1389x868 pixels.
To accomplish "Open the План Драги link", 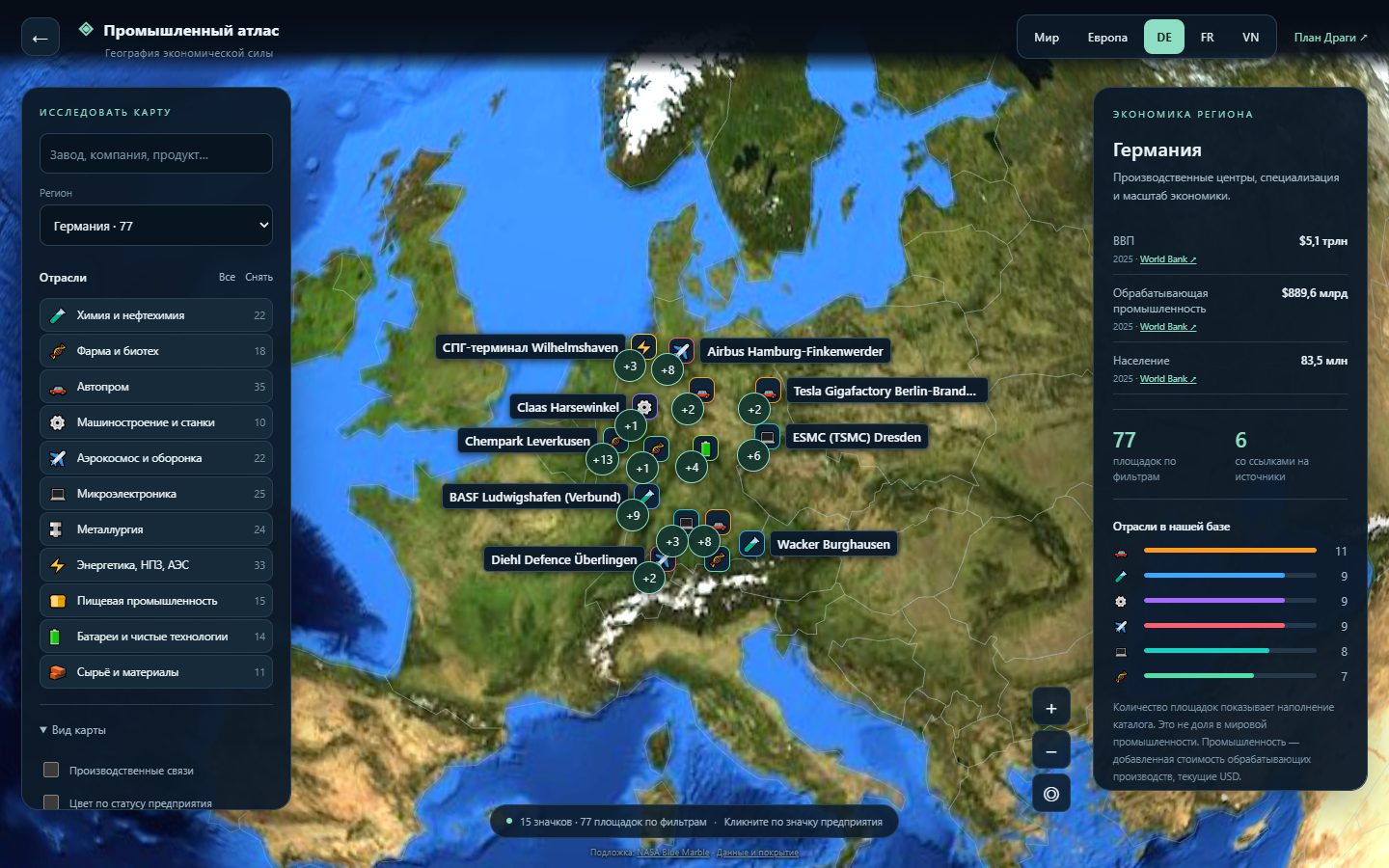I will 1330,38.
